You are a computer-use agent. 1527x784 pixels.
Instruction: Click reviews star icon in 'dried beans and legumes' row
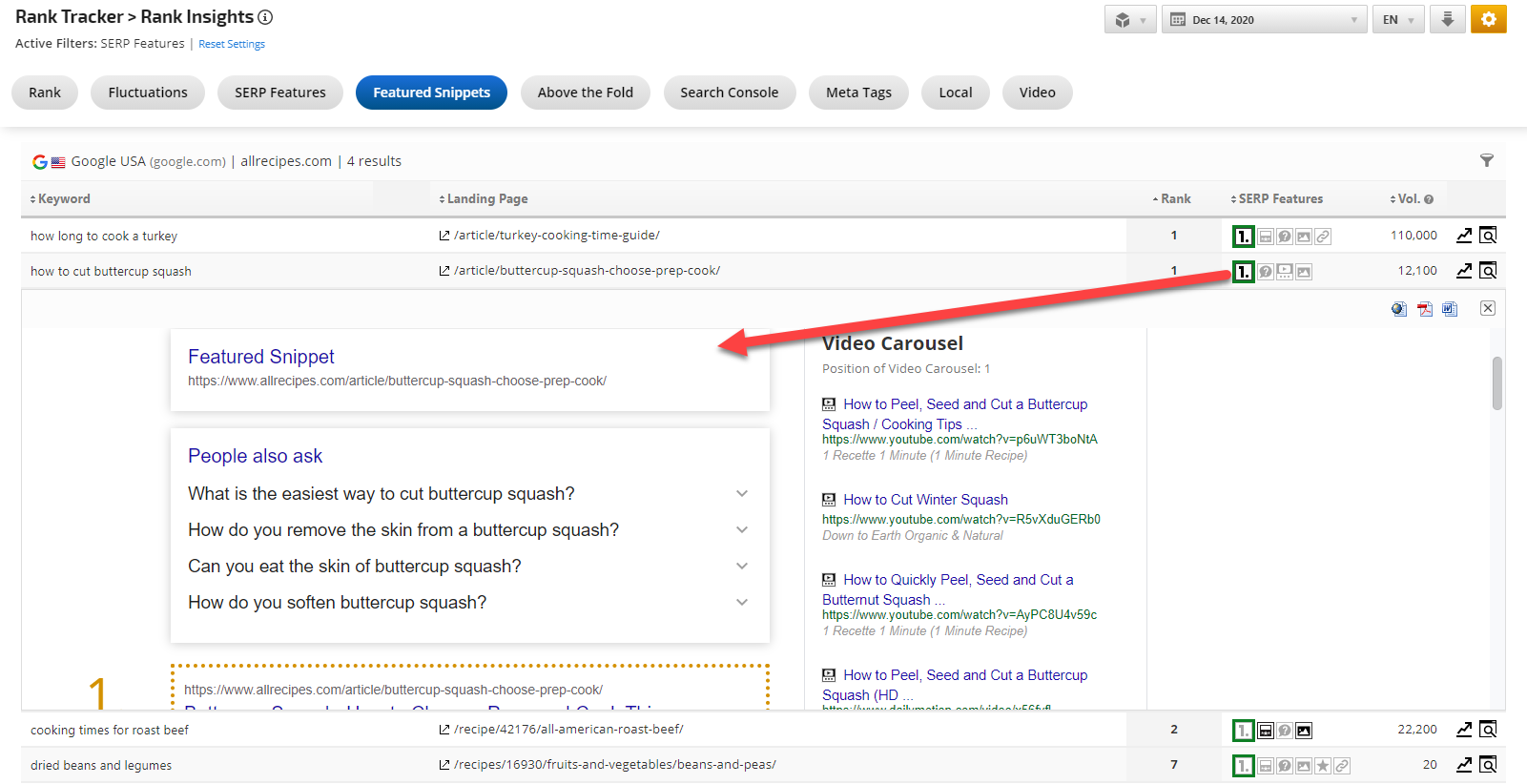tap(1322, 766)
